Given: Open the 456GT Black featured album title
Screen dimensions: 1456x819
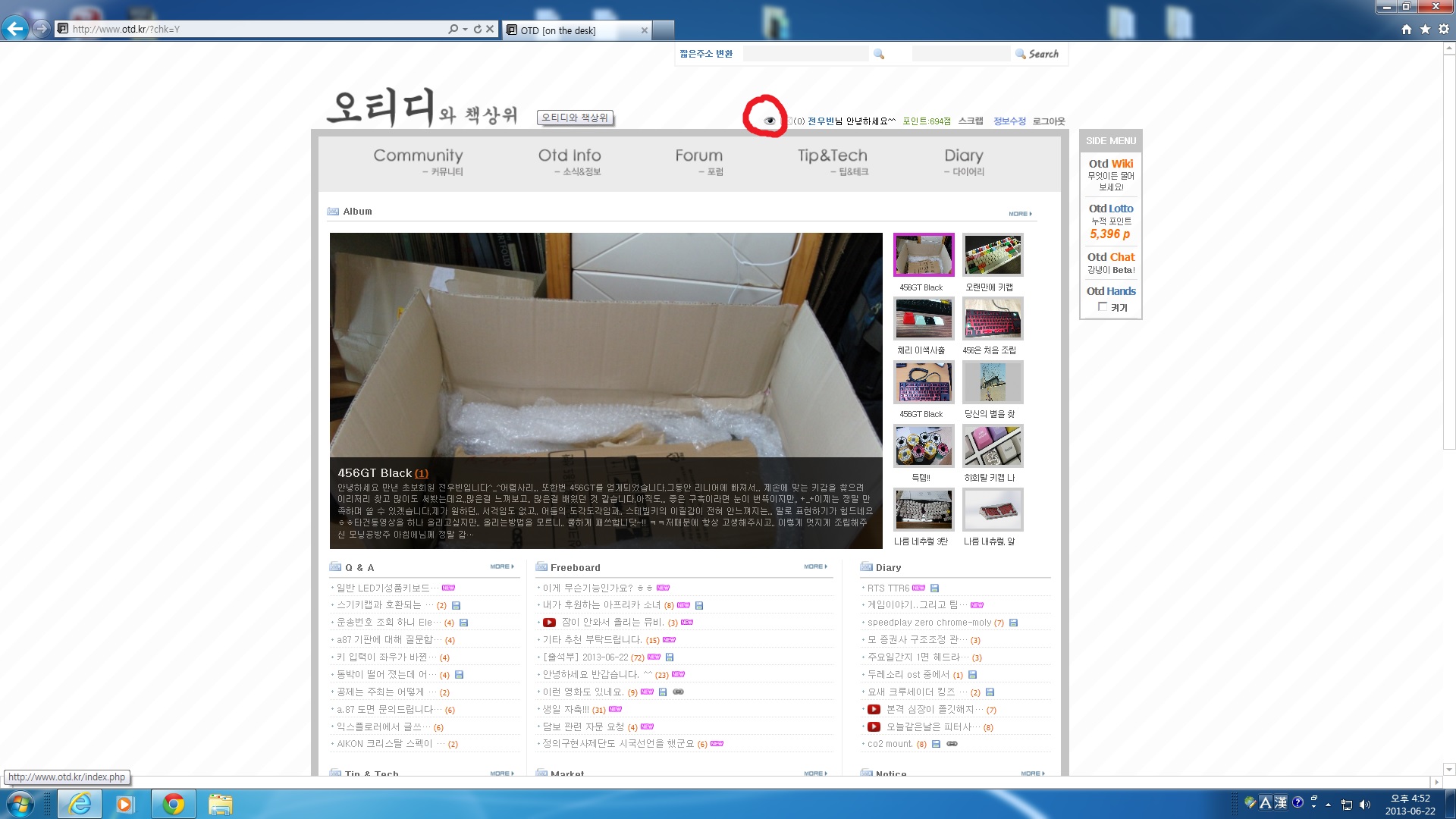Looking at the screenshot, I should (375, 473).
